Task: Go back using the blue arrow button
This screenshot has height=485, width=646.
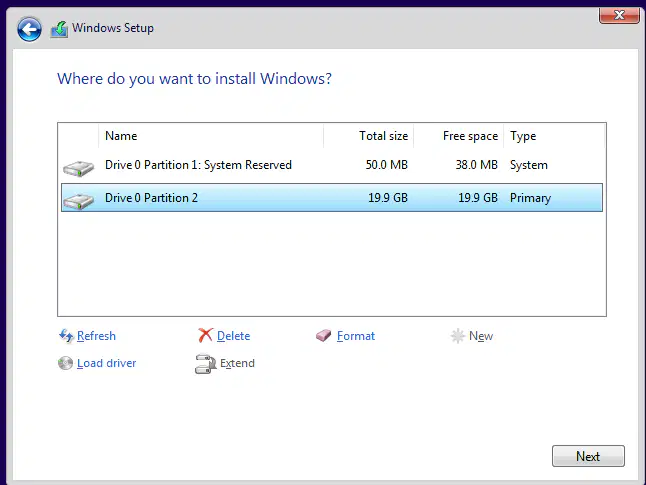Action: coord(29,29)
